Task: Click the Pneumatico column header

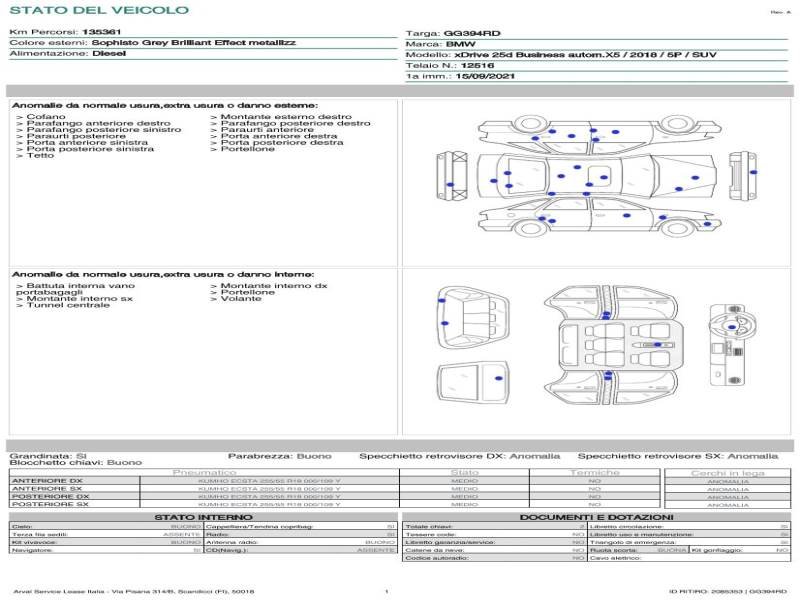Action: [x=204, y=472]
